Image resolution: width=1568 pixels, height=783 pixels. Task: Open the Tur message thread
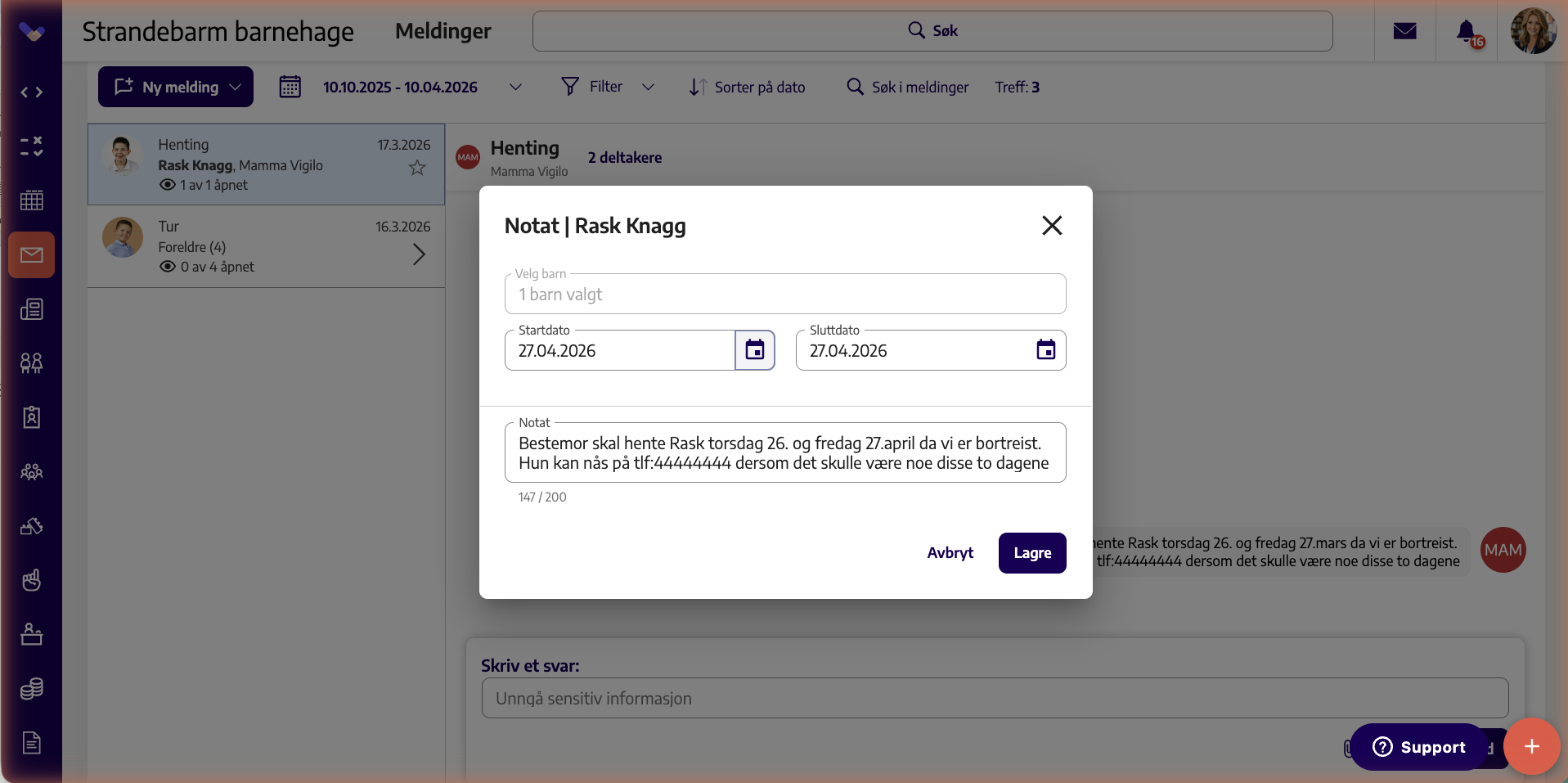pyautogui.click(x=267, y=246)
